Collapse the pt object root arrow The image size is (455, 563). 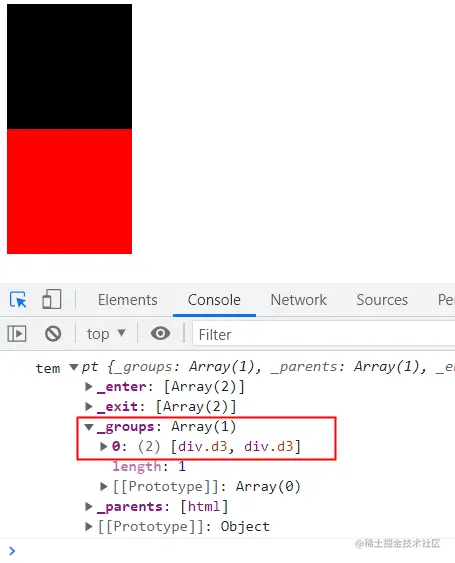[x=74, y=367]
